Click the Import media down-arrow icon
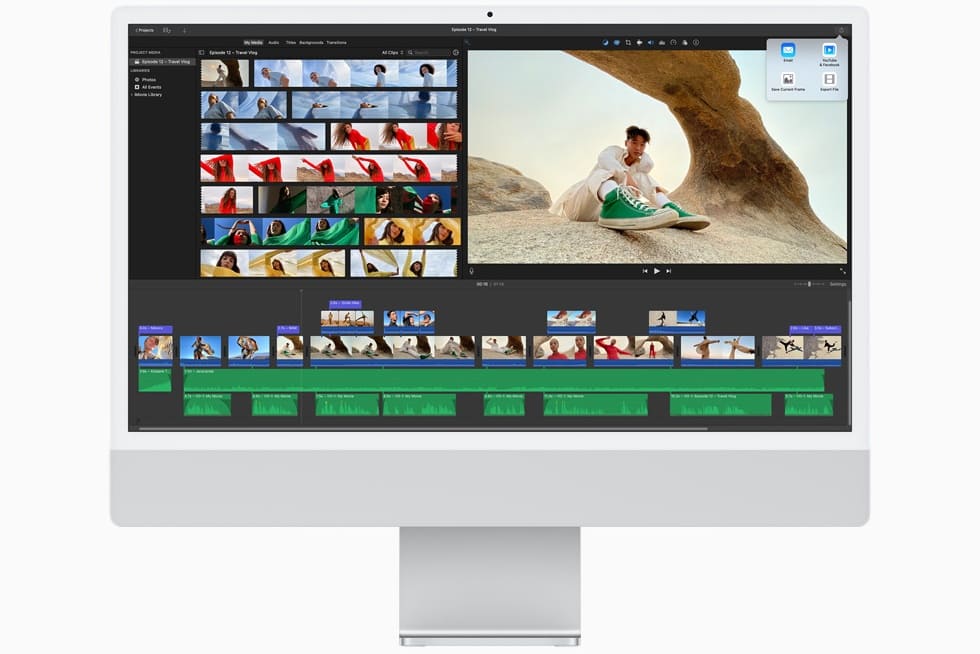This screenshot has height=654, width=980. [x=184, y=30]
